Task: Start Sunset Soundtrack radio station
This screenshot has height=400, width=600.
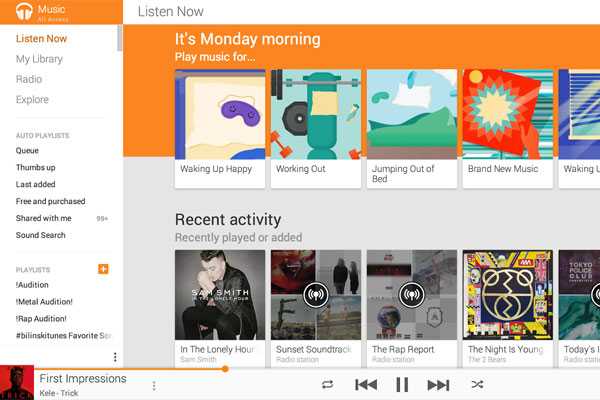Action: (x=316, y=295)
